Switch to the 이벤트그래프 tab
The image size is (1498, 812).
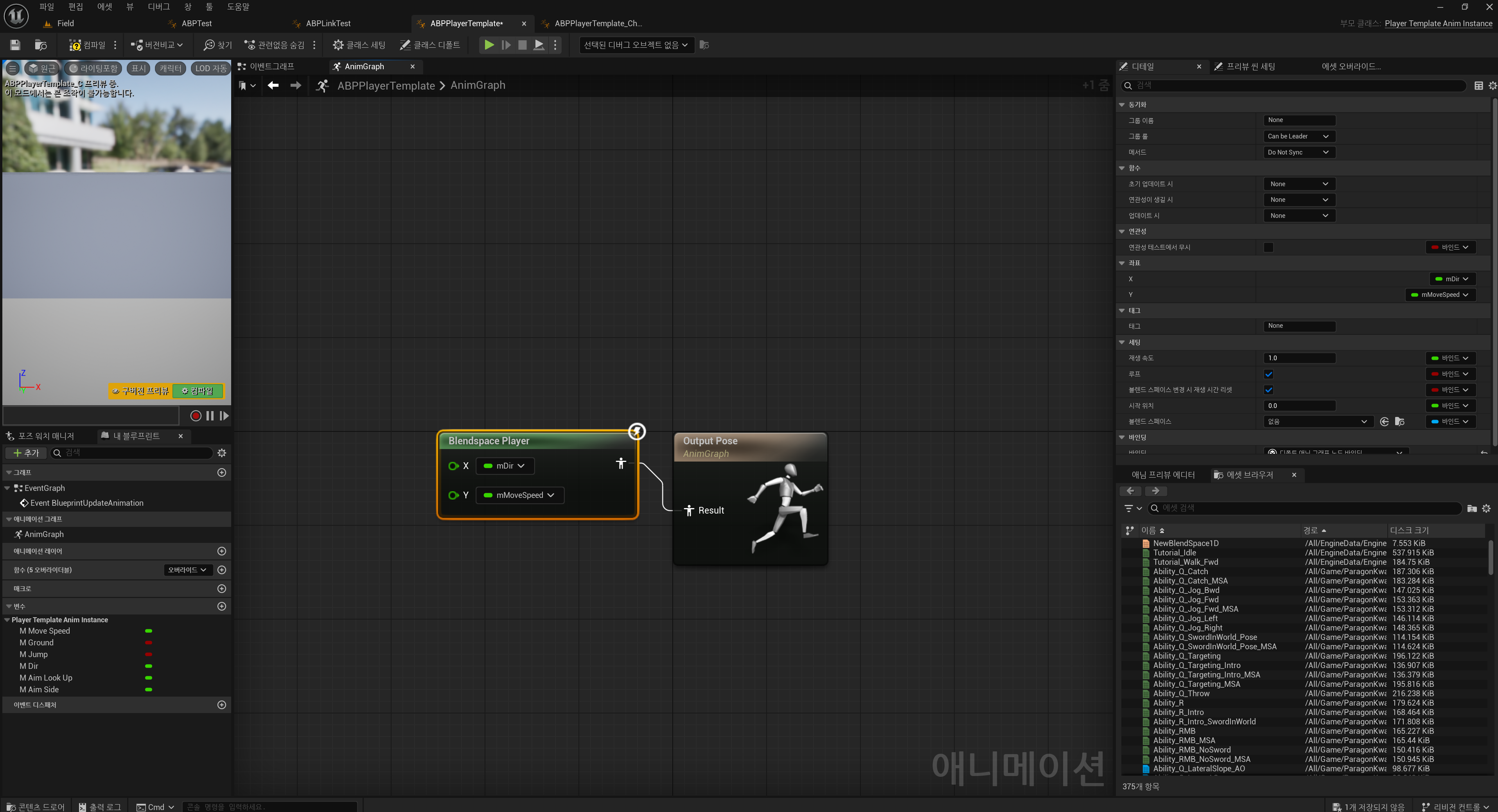tap(271, 67)
